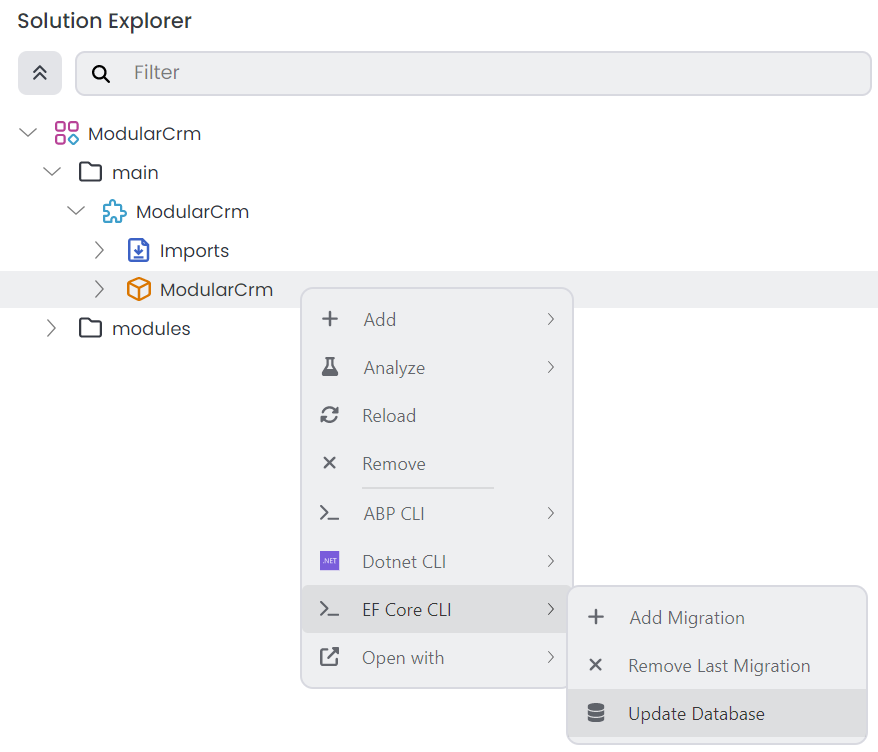
Task: Click the .NET badge icon beside Dotnet CLI
Action: pos(329,561)
